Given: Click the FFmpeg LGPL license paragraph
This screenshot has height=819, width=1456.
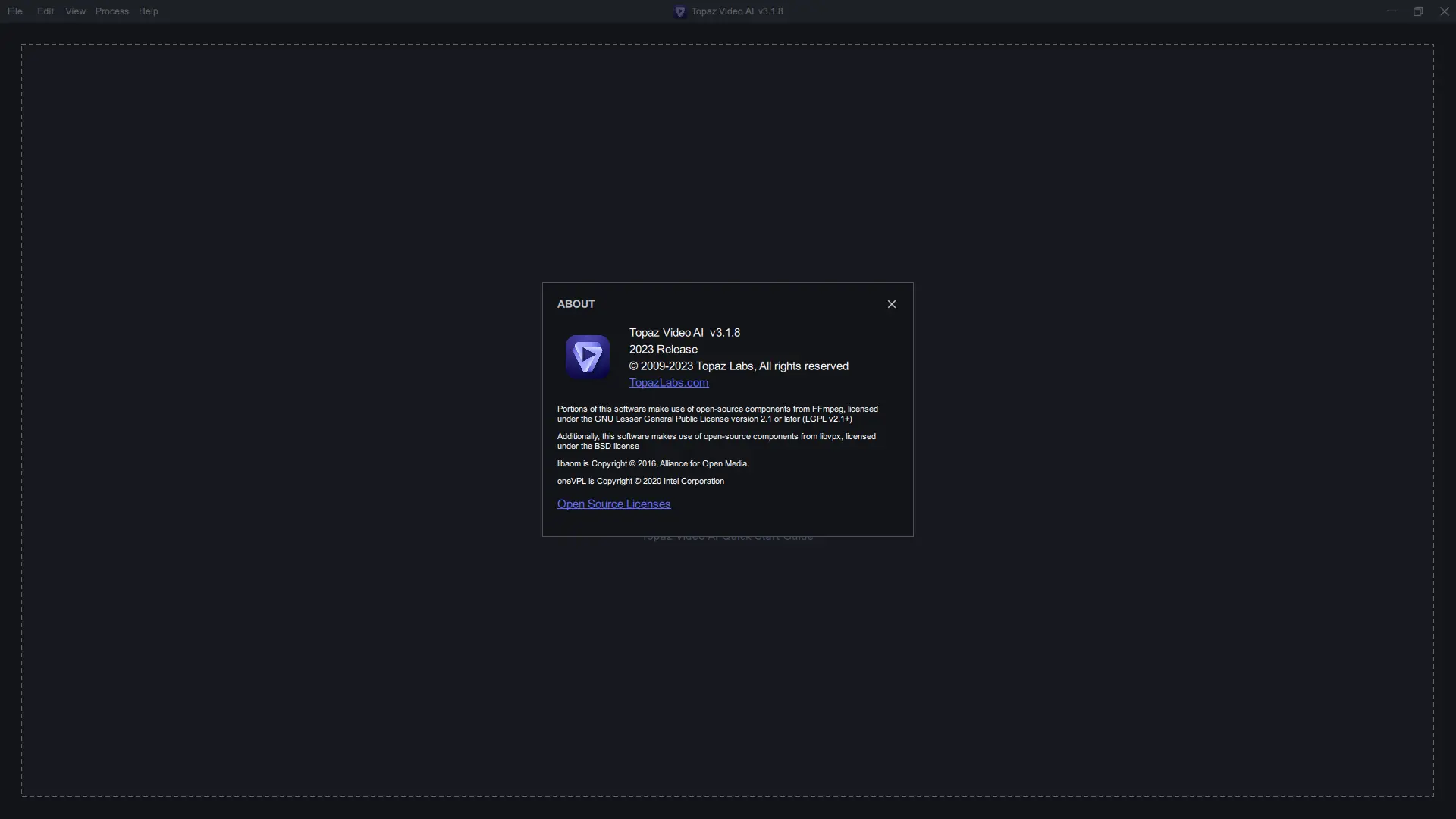Looking at the screenshot, I should click(717, 414).
